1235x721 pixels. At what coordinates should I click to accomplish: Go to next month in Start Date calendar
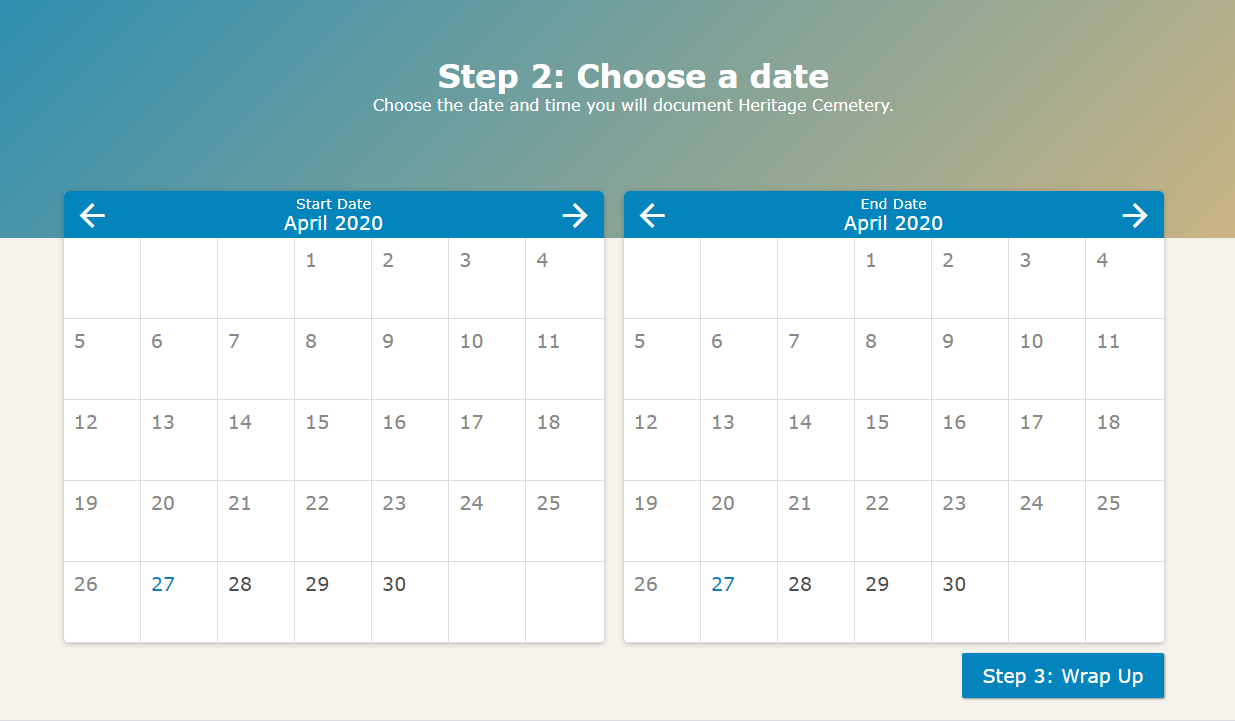575,215
